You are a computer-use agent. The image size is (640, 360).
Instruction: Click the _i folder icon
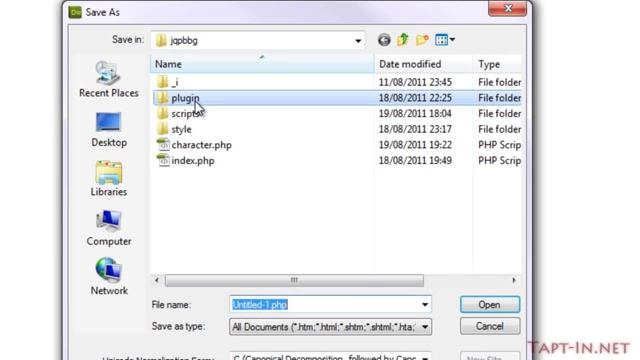pyautogui.click(x=162, y=82)
